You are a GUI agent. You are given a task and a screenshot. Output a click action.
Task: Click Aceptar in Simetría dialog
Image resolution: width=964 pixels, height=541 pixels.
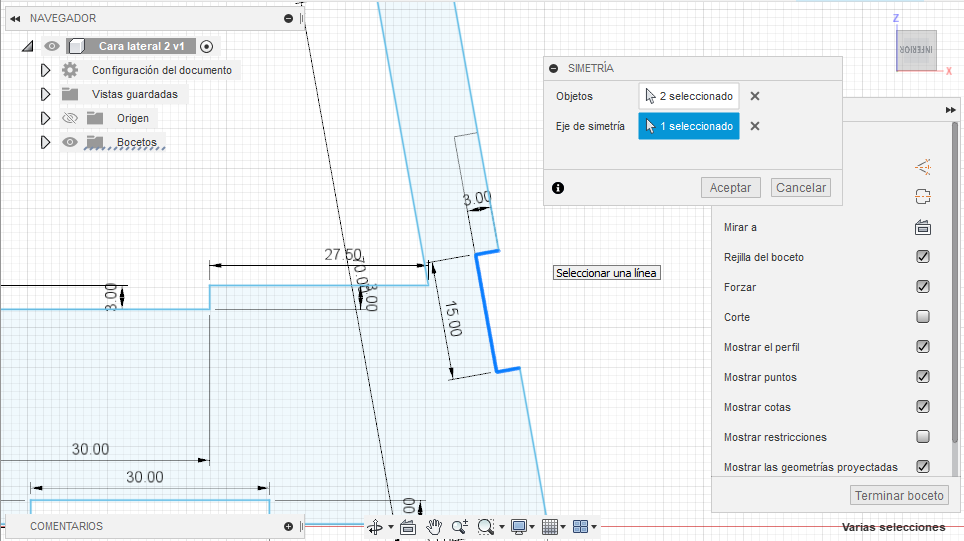click(x=730, y=188)
